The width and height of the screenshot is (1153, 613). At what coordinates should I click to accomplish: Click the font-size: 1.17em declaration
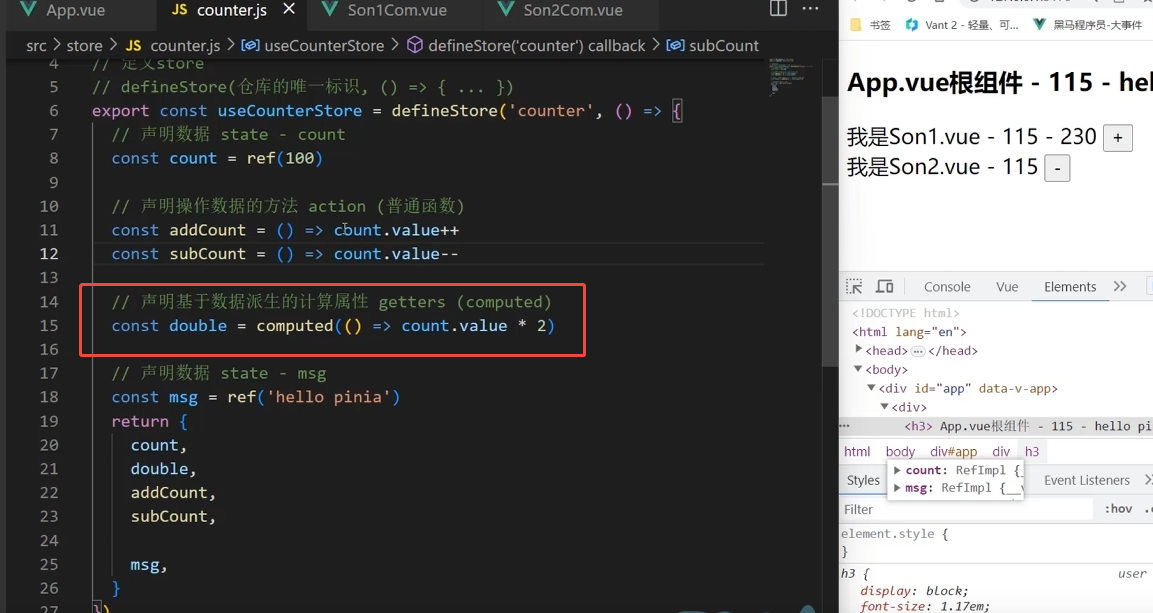click(924, 606)
